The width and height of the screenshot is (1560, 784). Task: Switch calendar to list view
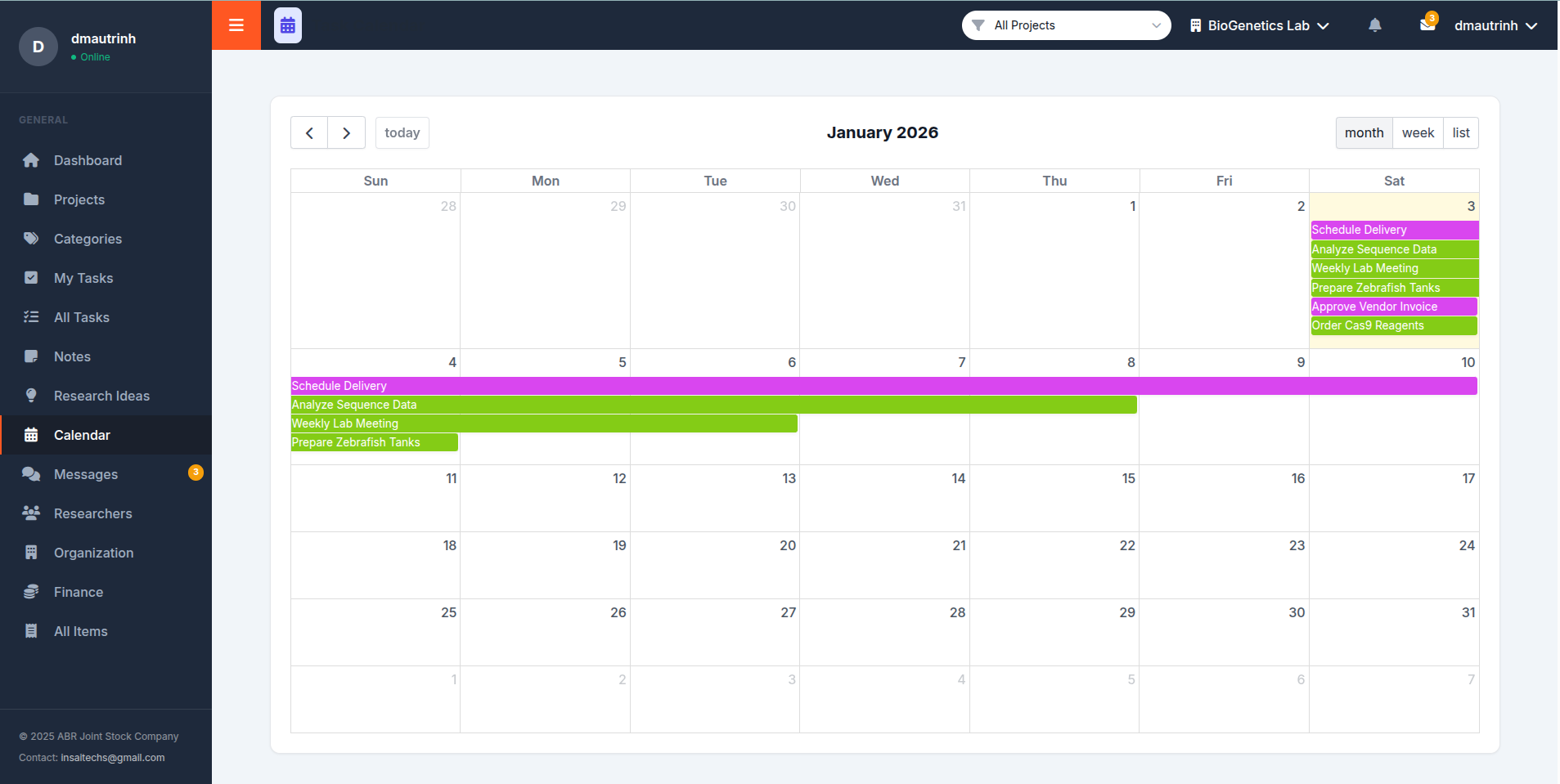[x=1460, y=132]
